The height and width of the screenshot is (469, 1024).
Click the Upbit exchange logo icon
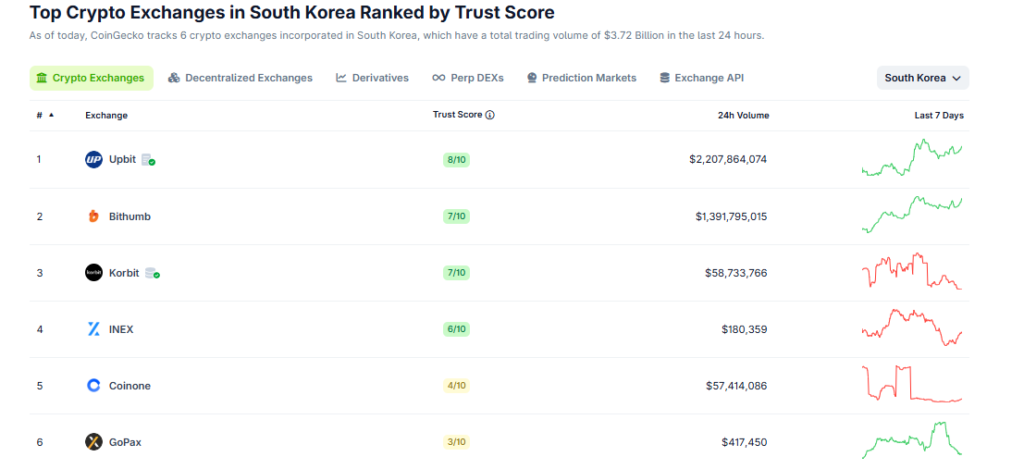click(94, 159)
